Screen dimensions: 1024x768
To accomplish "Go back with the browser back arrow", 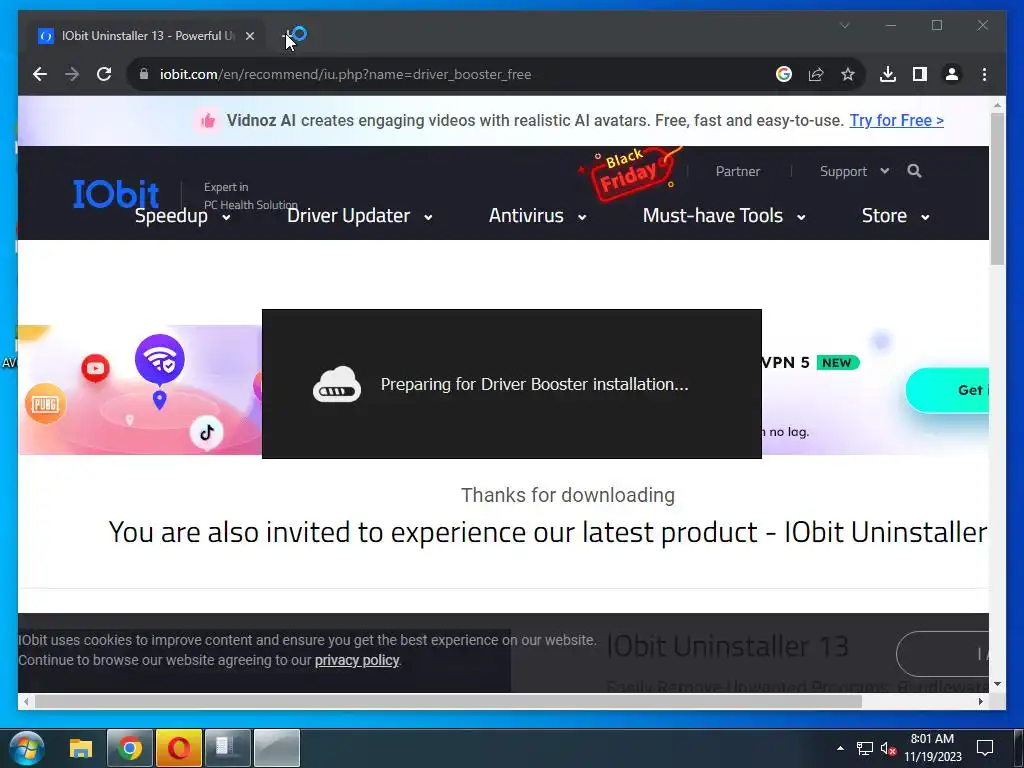I will coord(40,74).
